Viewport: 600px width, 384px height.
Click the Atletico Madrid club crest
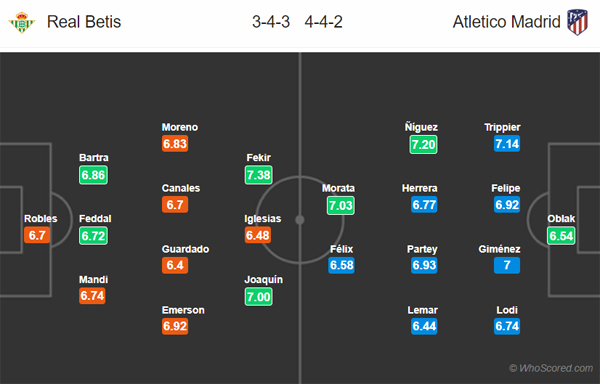pos(577,22)
